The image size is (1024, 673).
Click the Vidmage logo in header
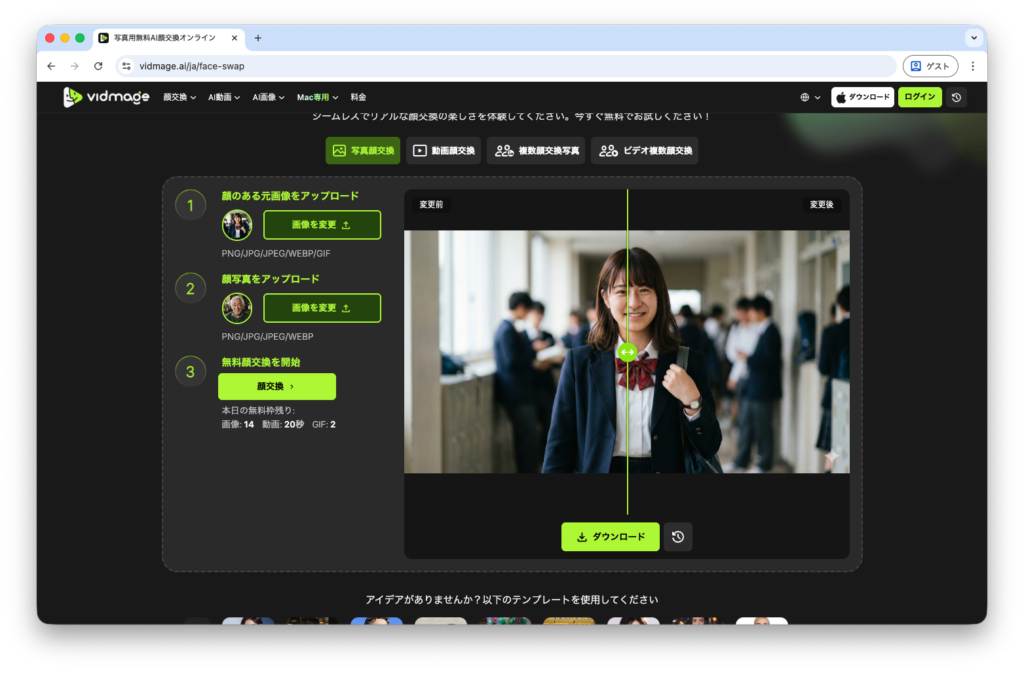point(106,97)
